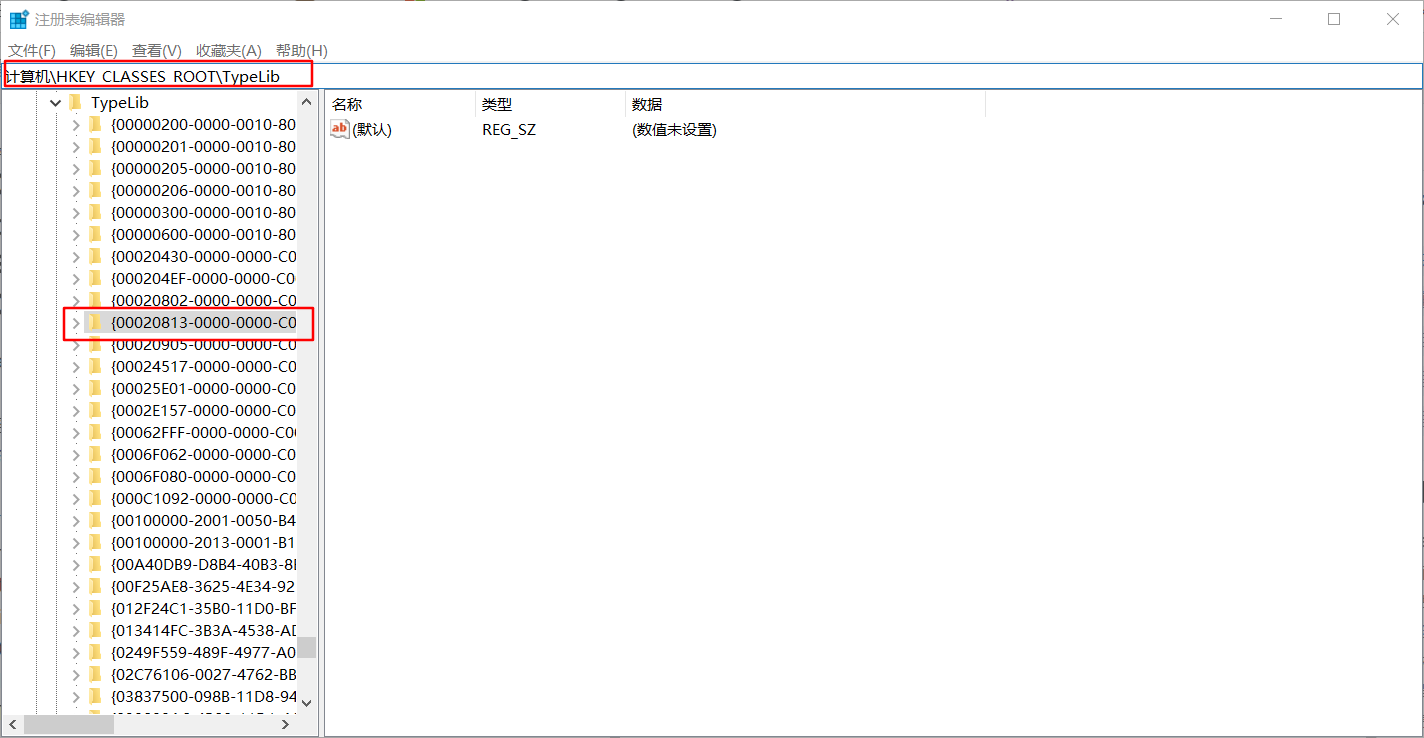Click folder icon of {0006F062-0000-0000-C0 key
The height and width of the screenshot is (738, 1424).
coord(96,454)
